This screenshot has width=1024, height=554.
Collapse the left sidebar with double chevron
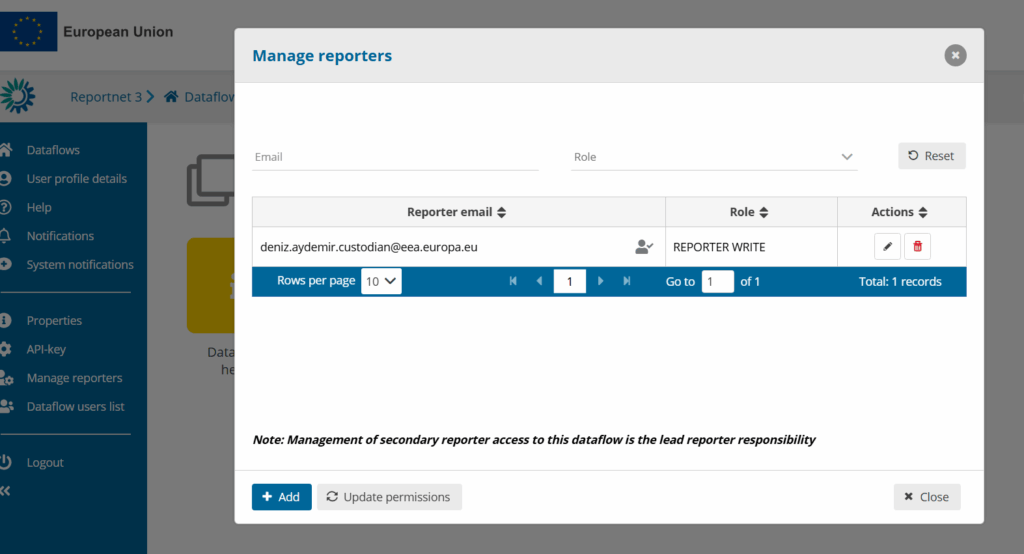(7, 491)
